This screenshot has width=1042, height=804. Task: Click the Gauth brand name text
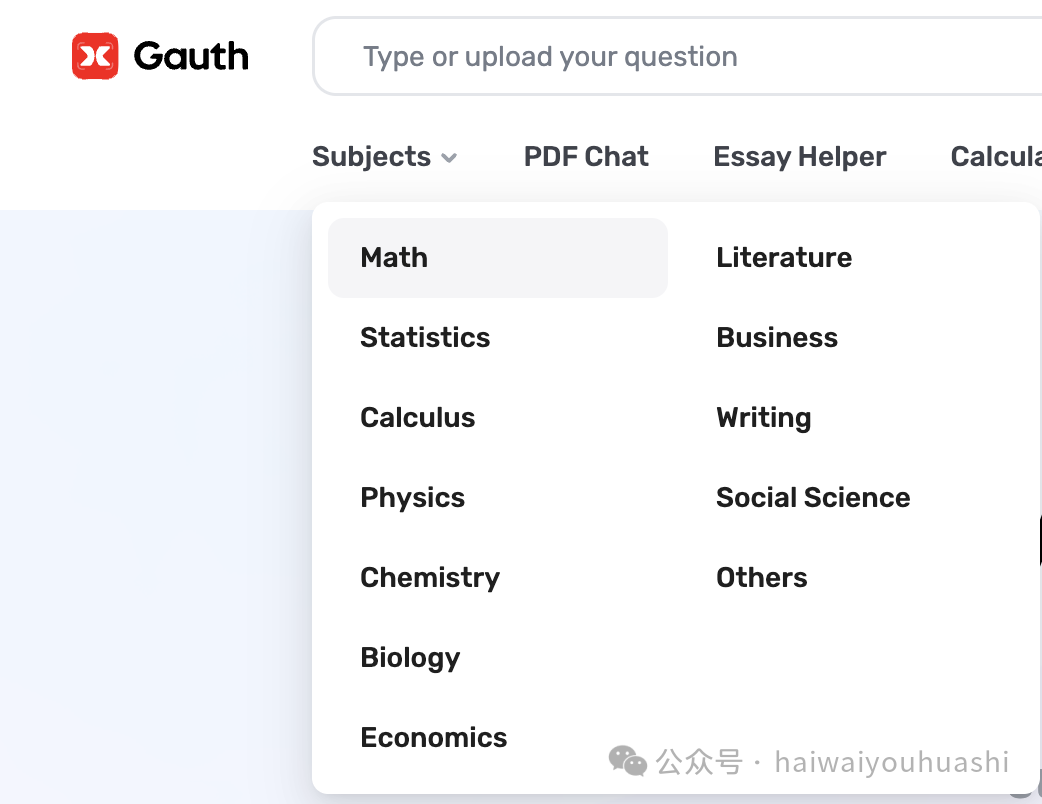point(191,56)
